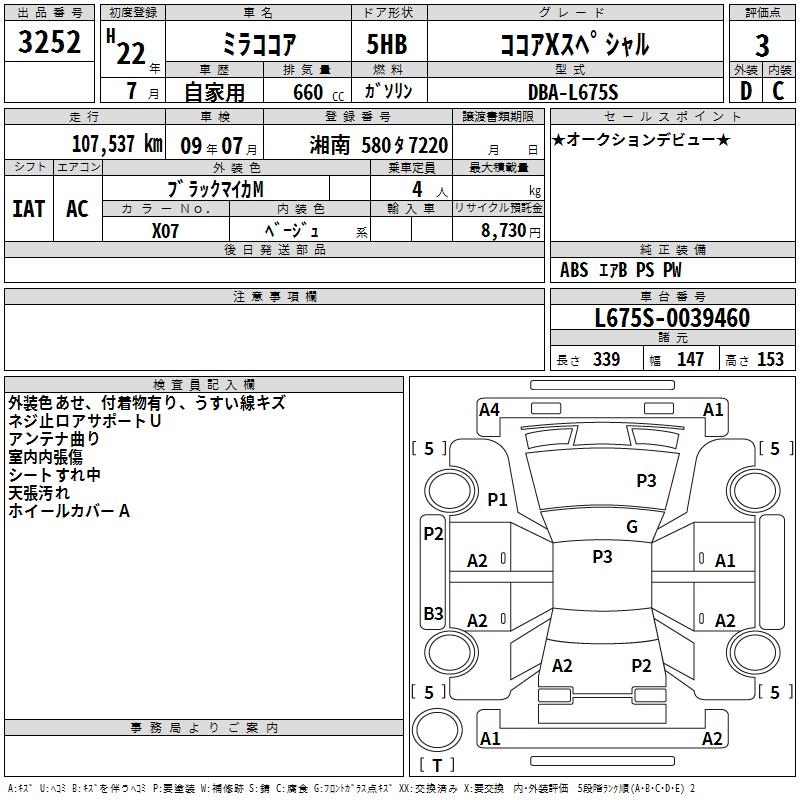Select the ホイールカバー A inspector note
Viewport: 800px width, 800px height.
[x=68, y=511]
